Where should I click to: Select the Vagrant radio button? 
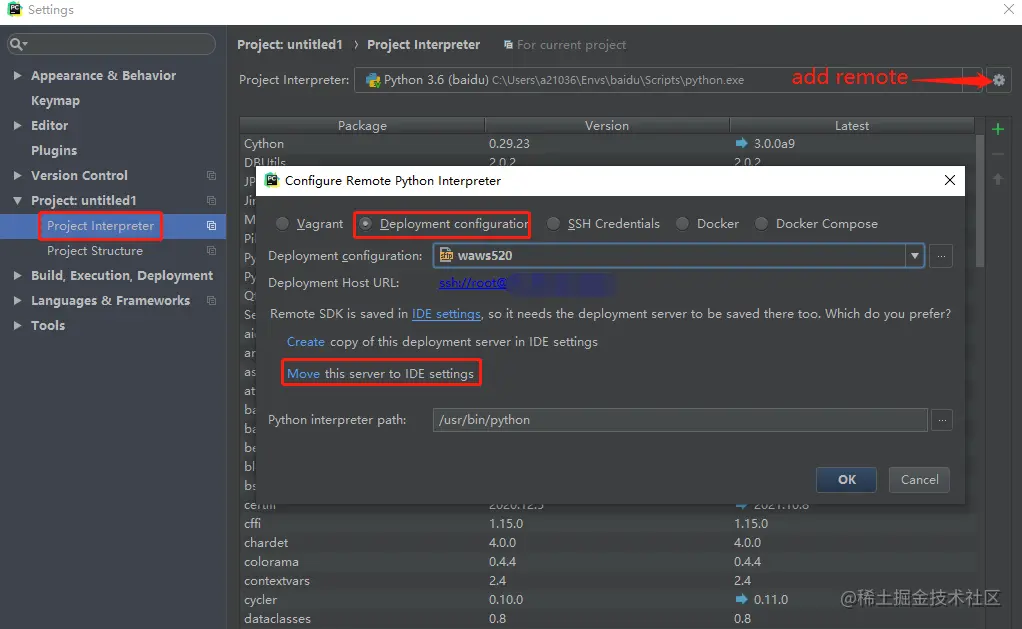click(282, 224)
